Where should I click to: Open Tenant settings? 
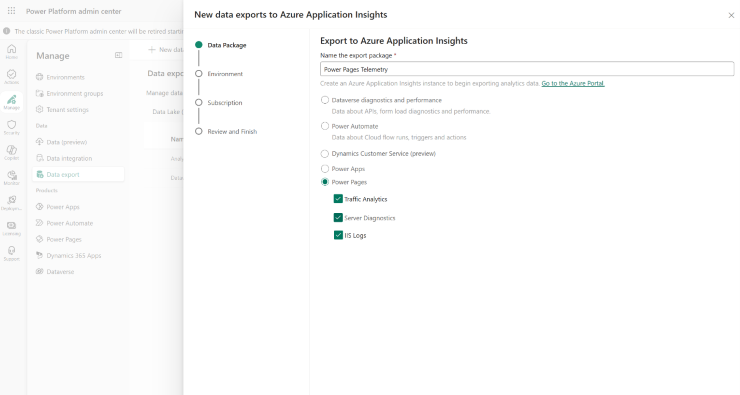[78, 109]
